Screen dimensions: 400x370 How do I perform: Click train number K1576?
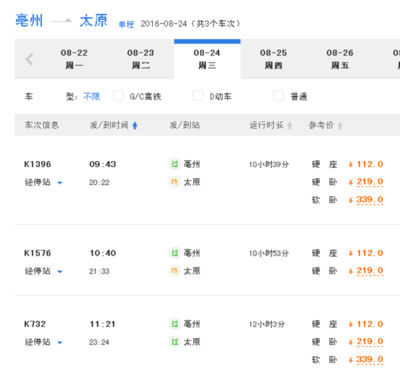click(38, 253)
